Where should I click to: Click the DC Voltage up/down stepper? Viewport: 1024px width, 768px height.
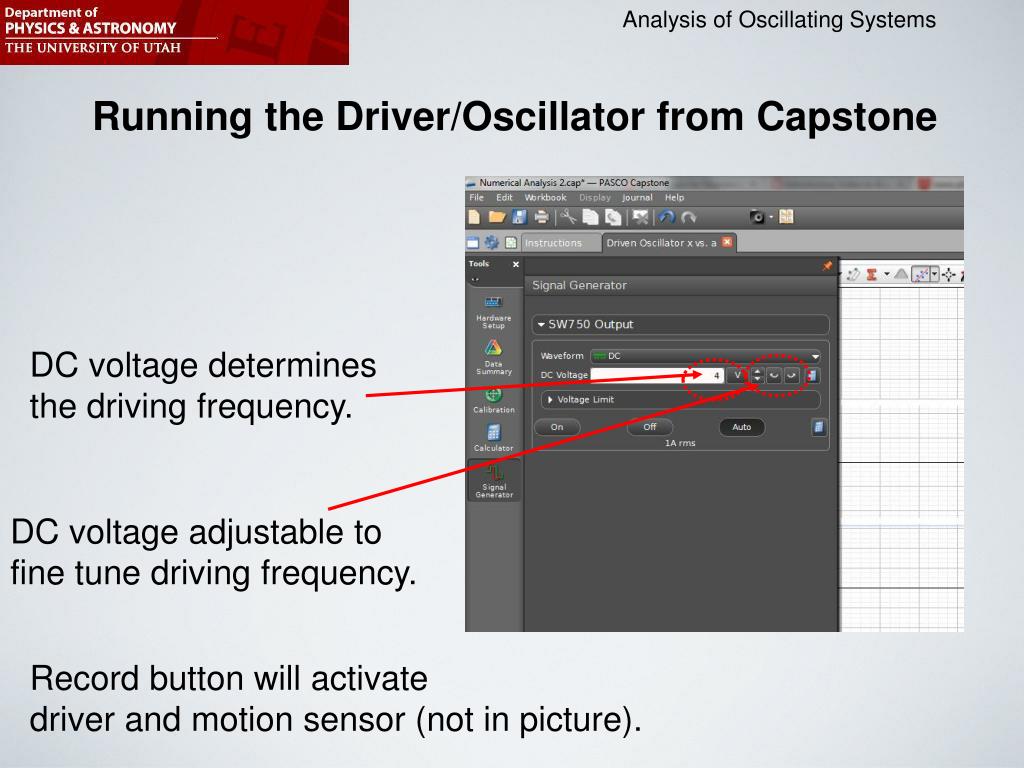pos(757,376)
